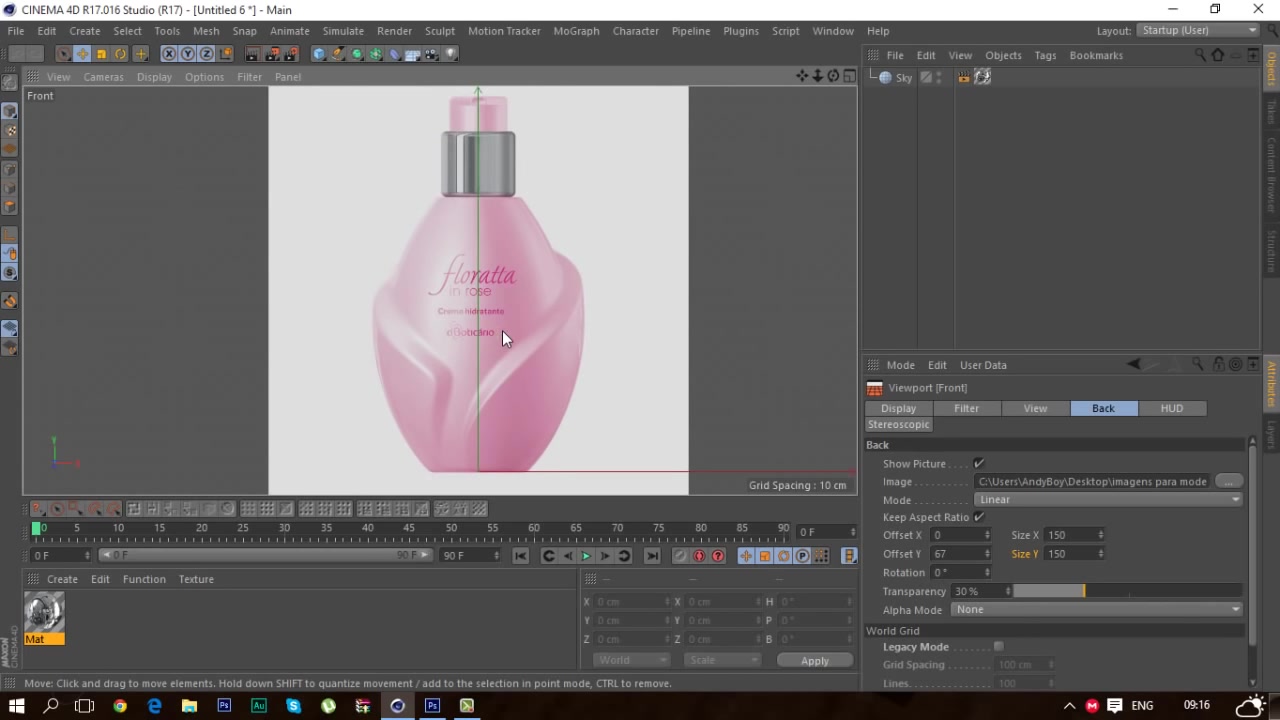Open the Alpha Mode dropdown

click(x=1097, y=609)
